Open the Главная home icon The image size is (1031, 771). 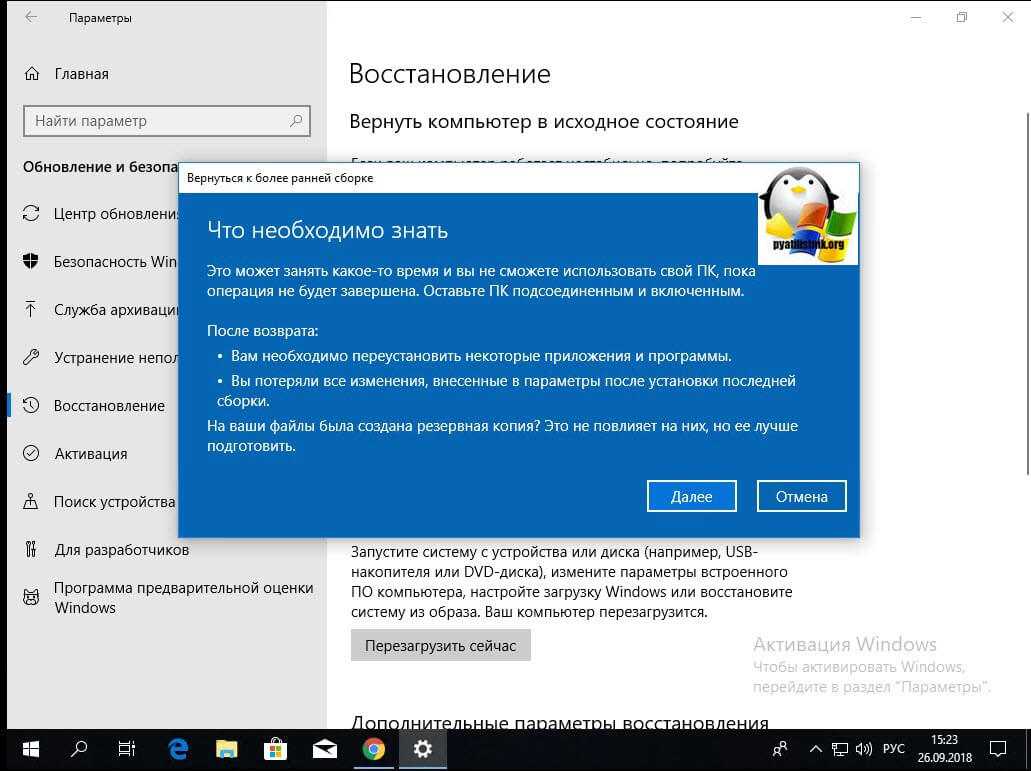tap(32, 74)
